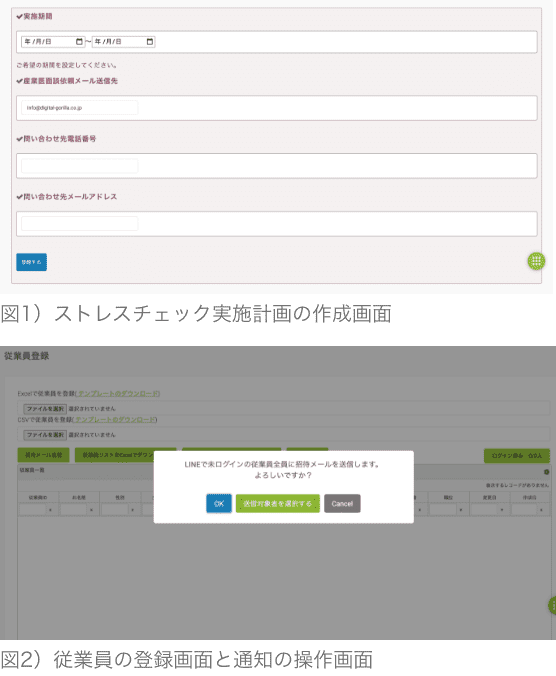Open the 作成日 column filter dropdown

[541, 510]
